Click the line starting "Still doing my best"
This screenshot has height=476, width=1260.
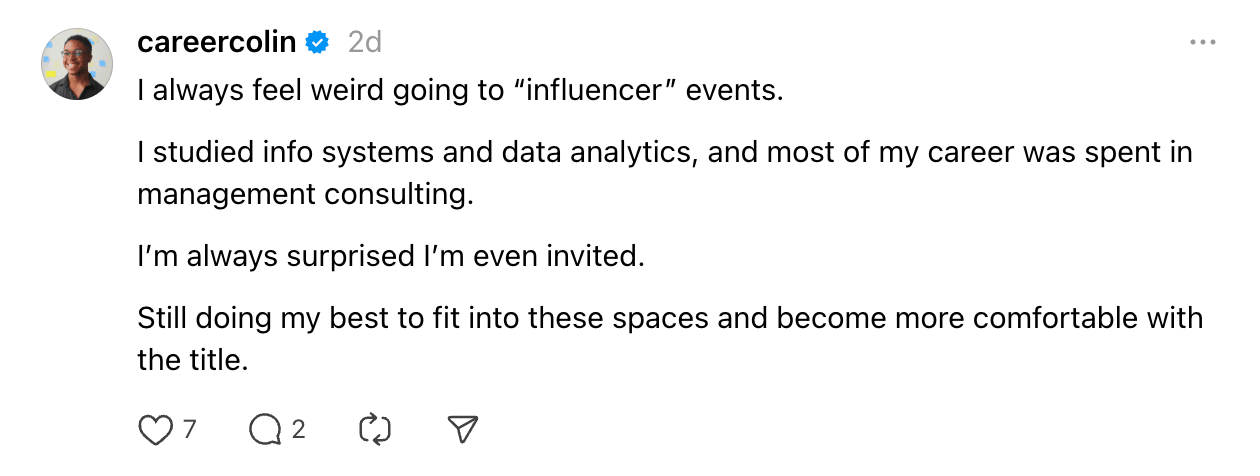[670, 318]
